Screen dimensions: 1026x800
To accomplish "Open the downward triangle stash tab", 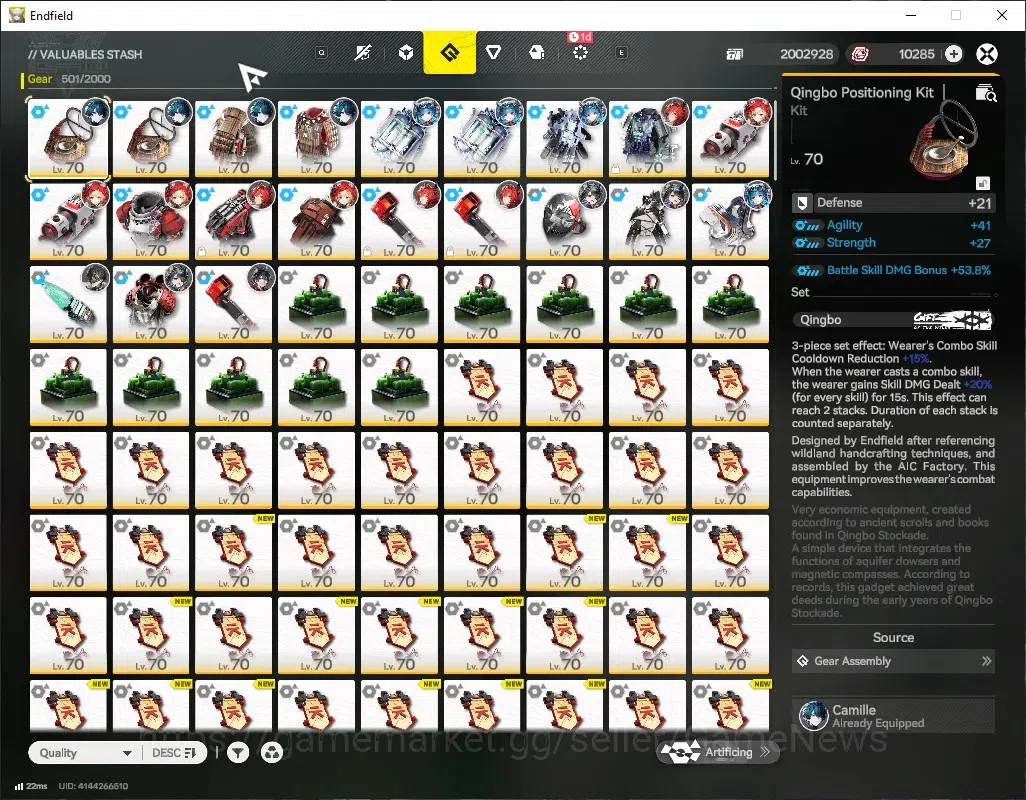I will (493, 52).
